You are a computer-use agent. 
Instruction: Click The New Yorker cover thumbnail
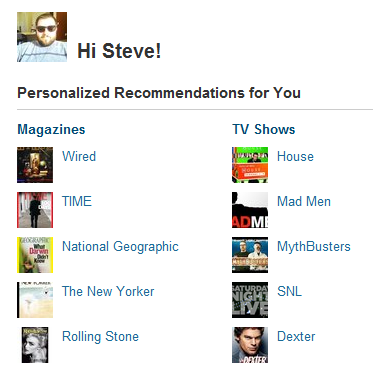pyautogui.click(x=35, y=300)
